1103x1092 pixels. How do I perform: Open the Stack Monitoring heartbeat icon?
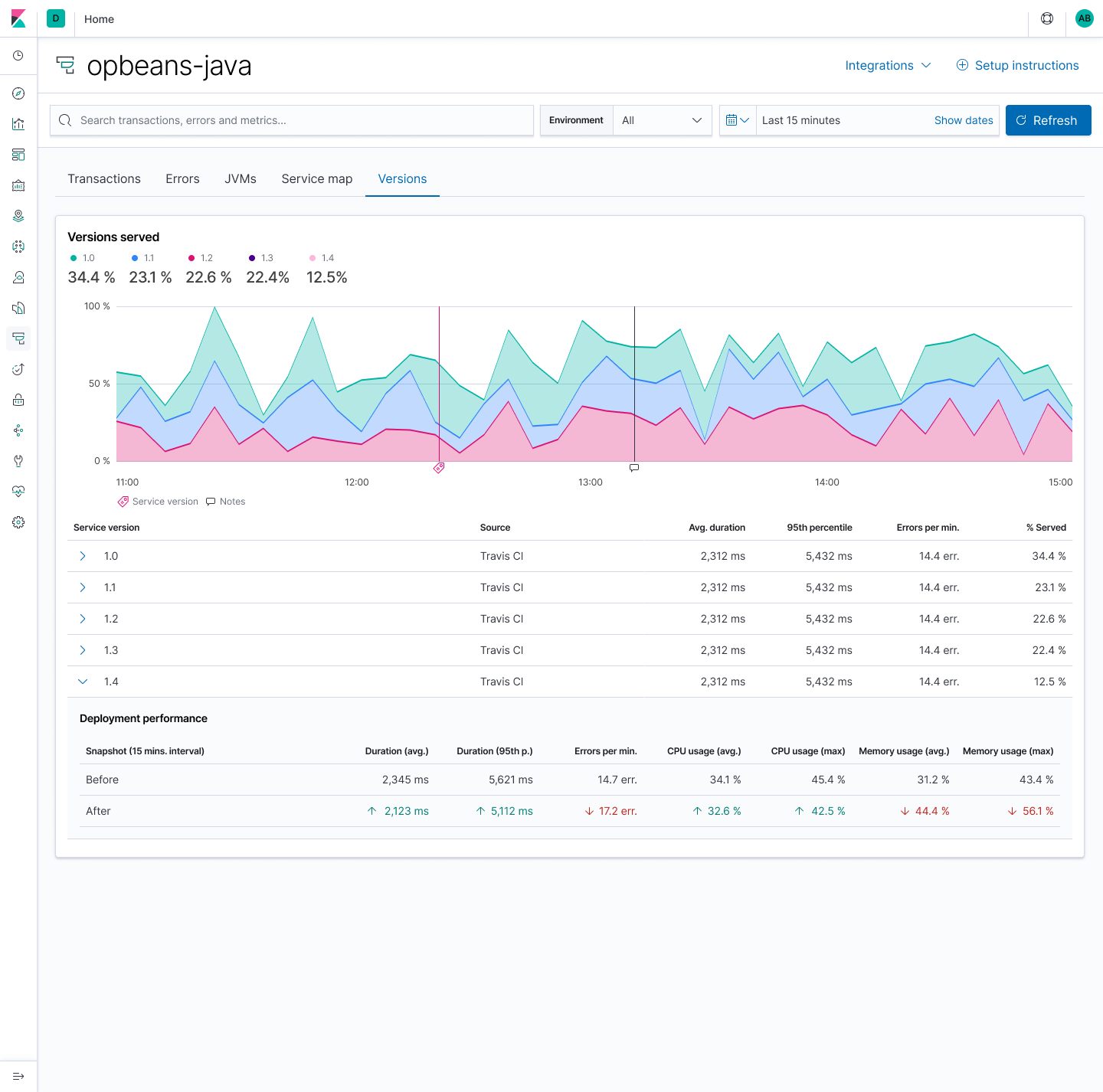(x=18, y=492)
